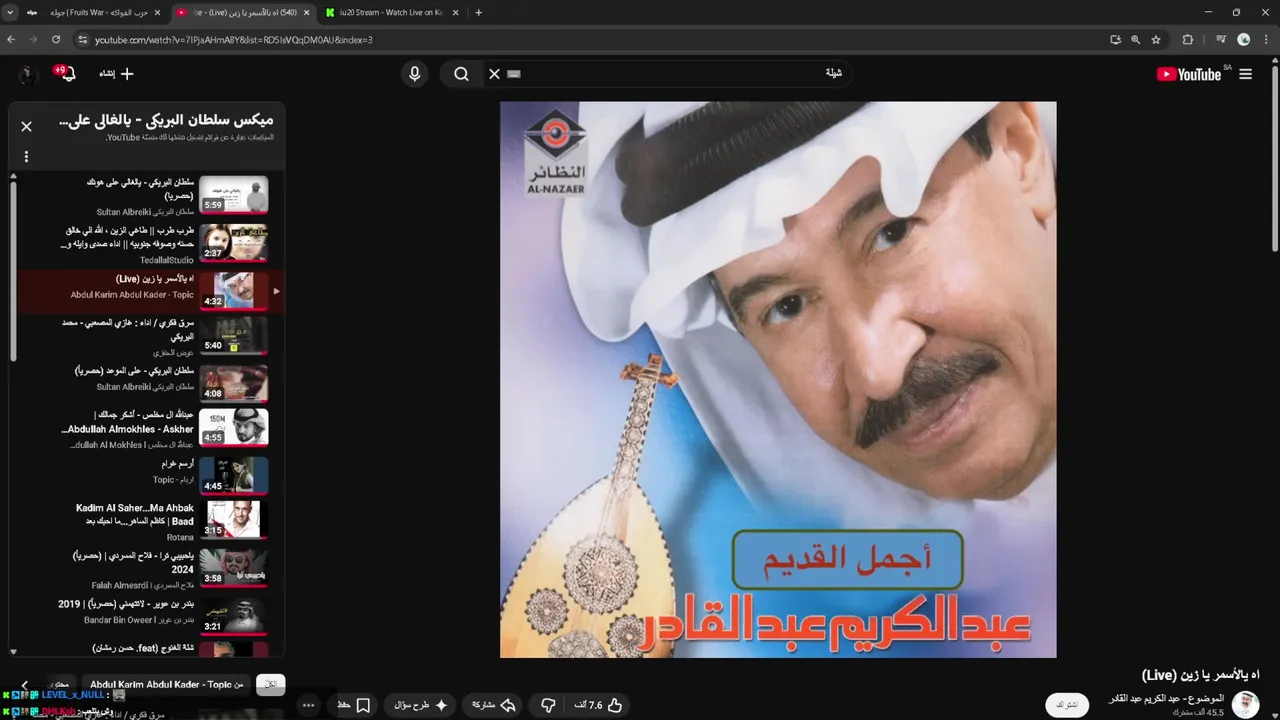
Task: Close the Fruits War tab
Action: 158,12
